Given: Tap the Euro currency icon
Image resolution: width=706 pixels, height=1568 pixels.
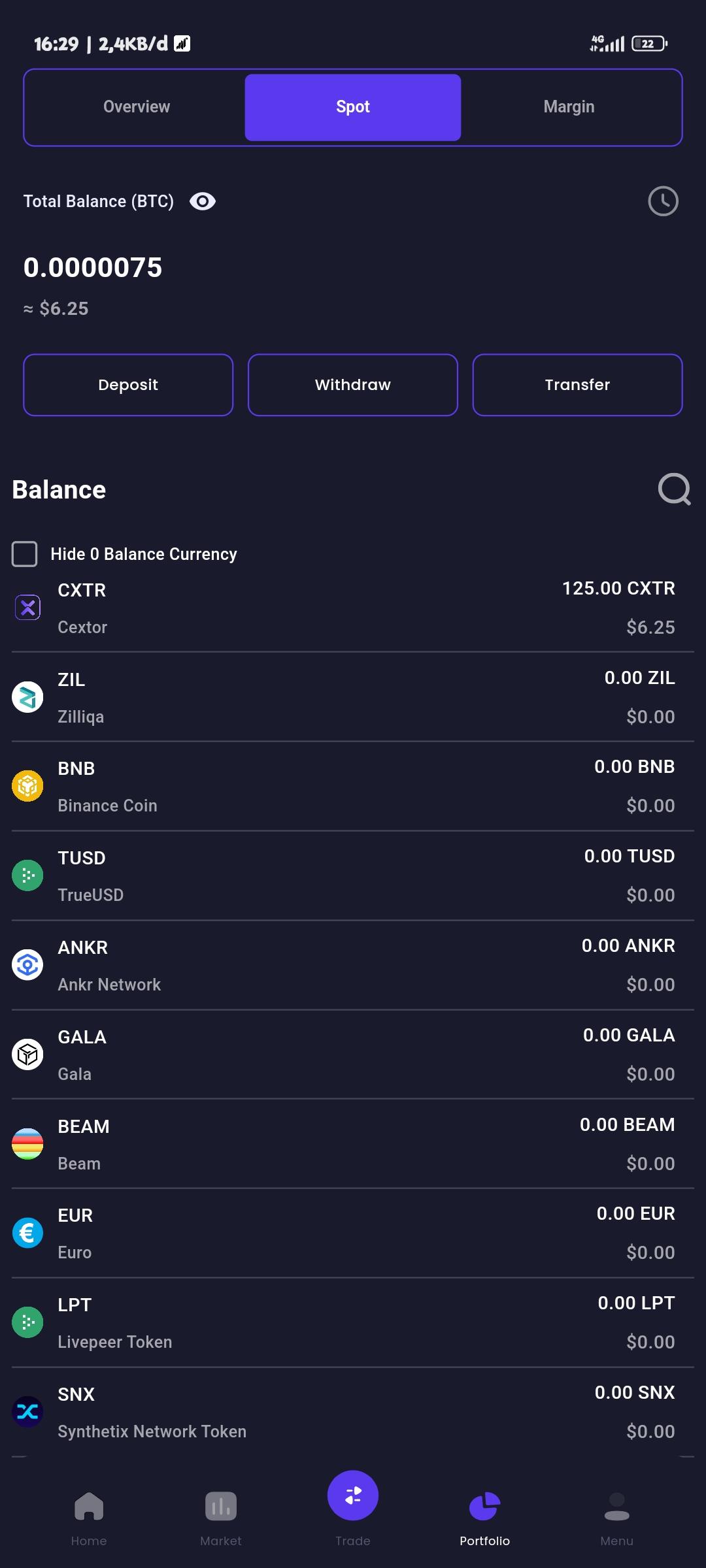Looking at the screenshot, I should coord(27,1233).
